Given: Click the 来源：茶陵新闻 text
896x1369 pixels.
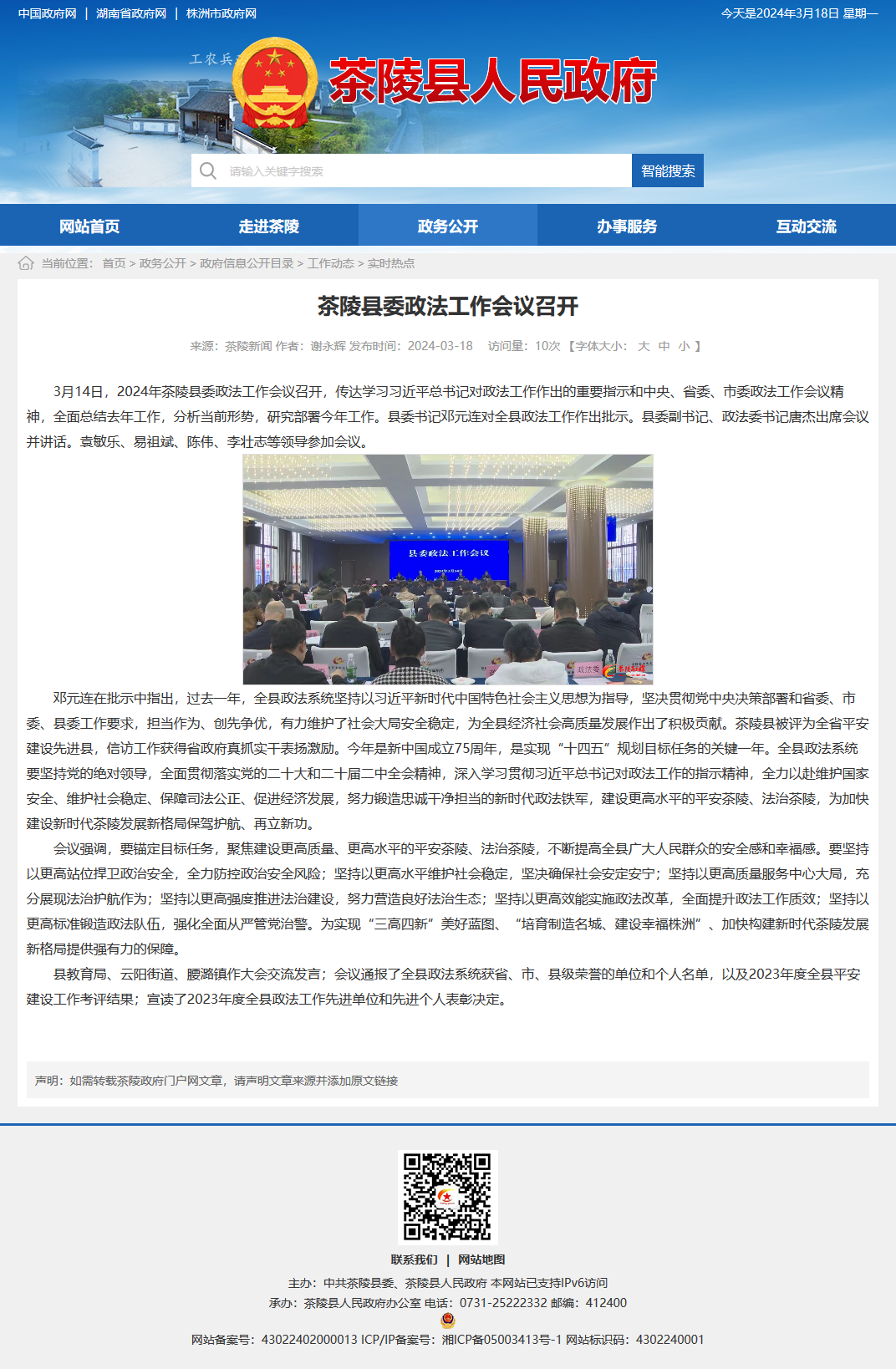Looking at the screenshot, I should point(231,346).
